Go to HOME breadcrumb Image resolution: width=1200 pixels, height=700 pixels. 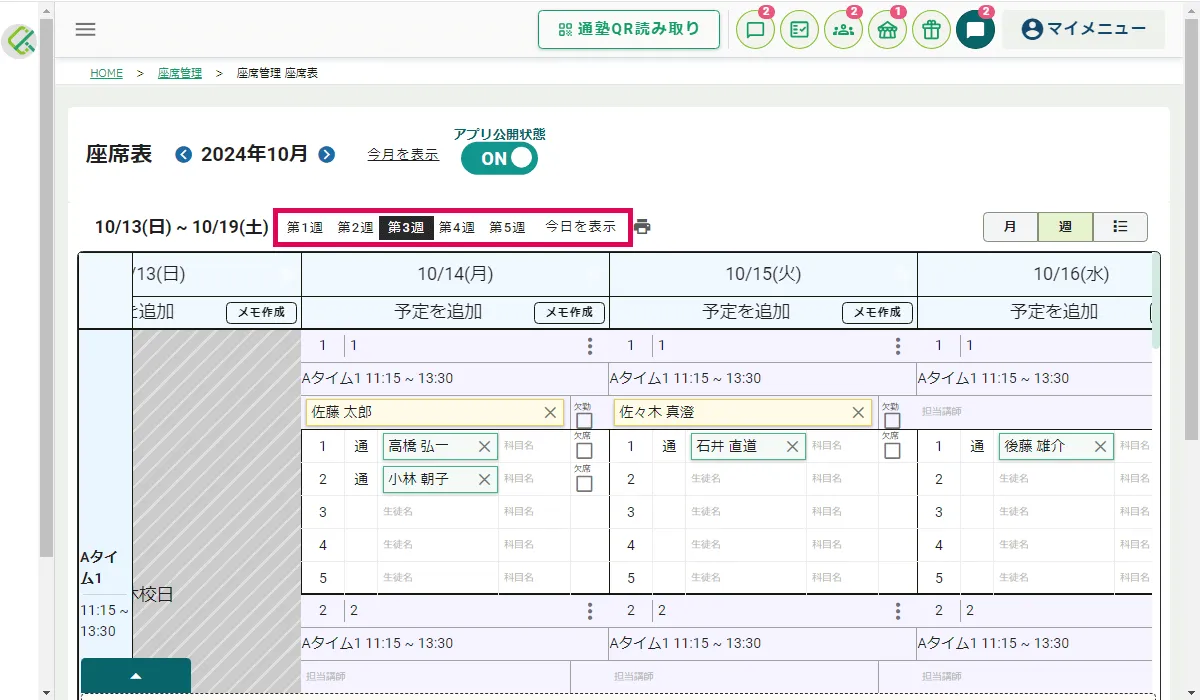coord(106,73)
